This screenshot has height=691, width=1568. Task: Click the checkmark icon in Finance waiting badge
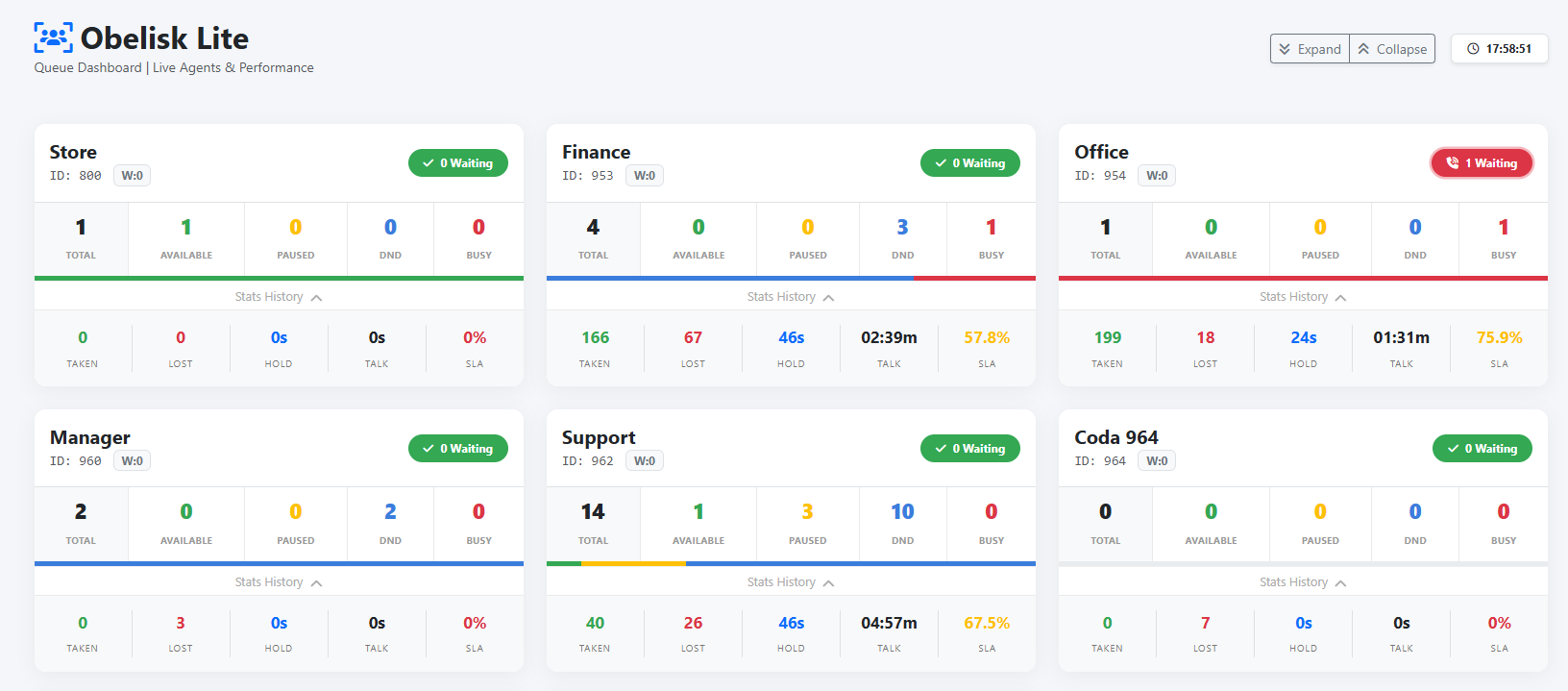[x=941, y=163]
